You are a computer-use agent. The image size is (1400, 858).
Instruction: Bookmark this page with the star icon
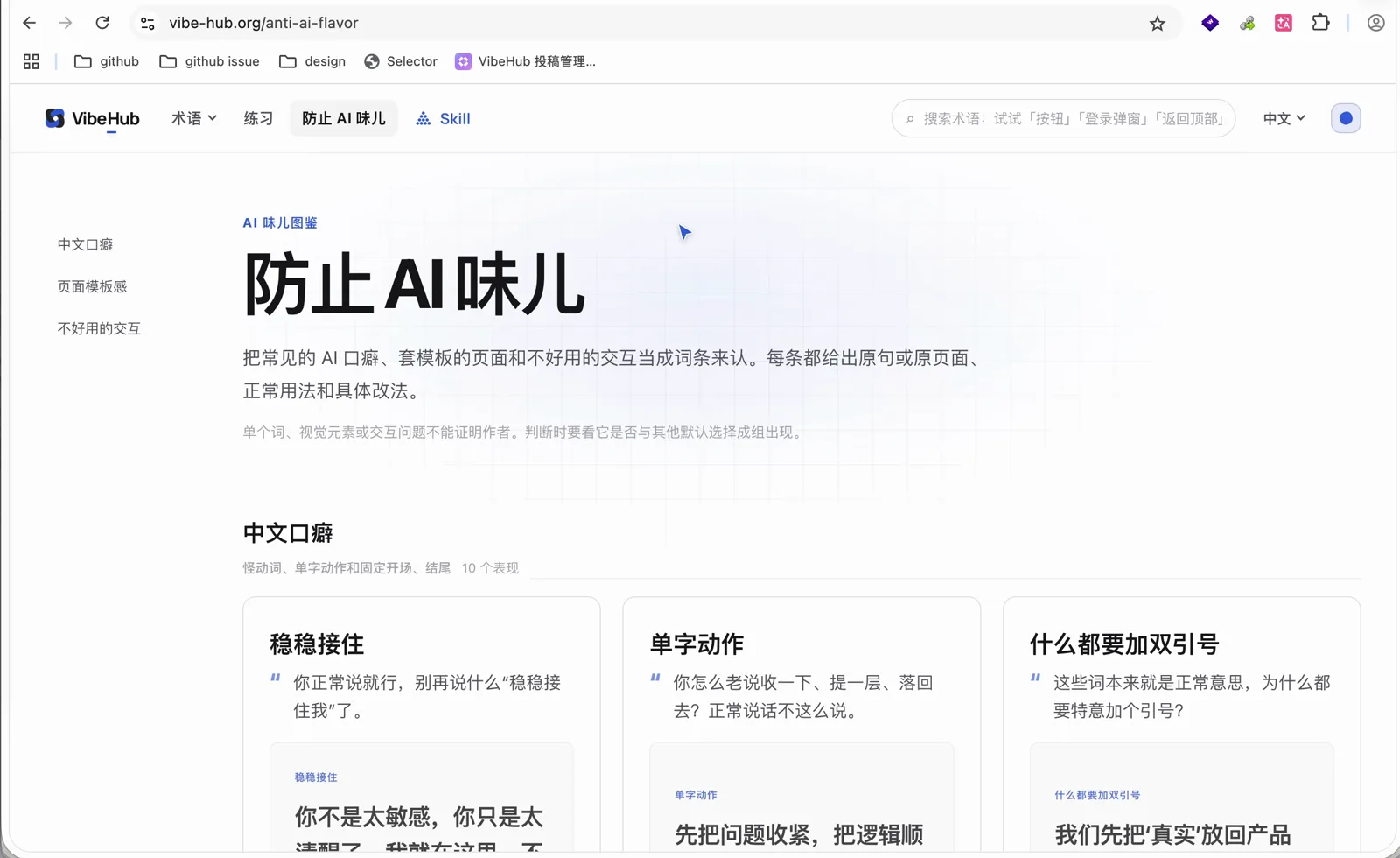(1158, 24)
